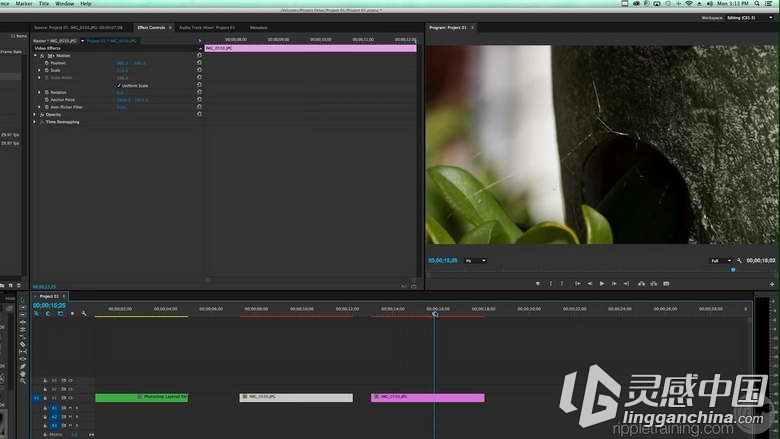Click the Export Frame camera icon

pos(666,284)
